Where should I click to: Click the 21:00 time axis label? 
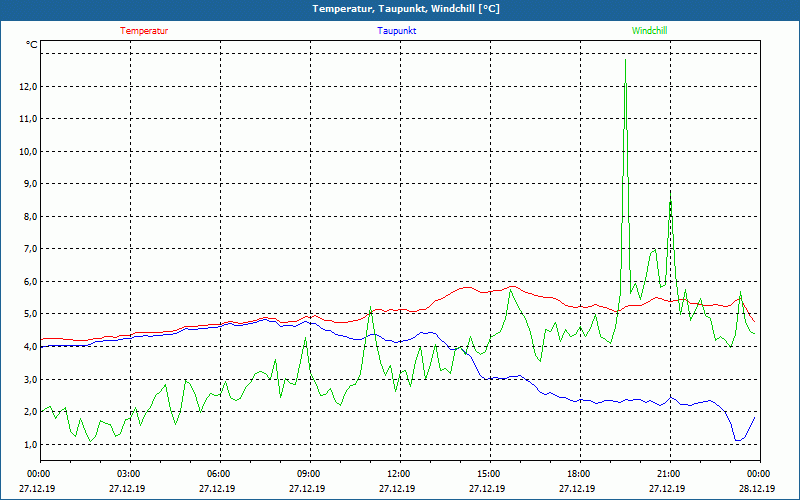[x=667, y=474]
